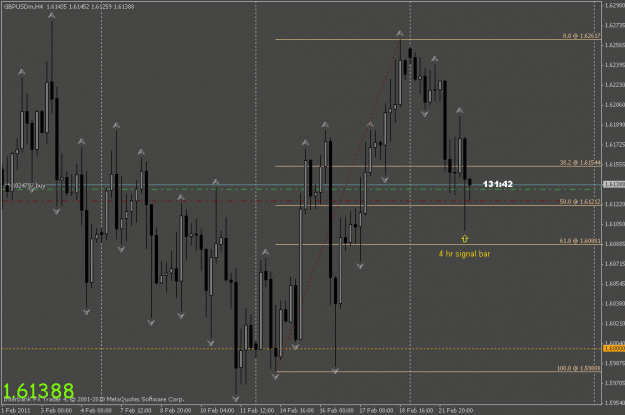Click the '18 Feb 16:00' time axis label
The width and height of the screenshot is (625, 415).
tap(416, 410)
